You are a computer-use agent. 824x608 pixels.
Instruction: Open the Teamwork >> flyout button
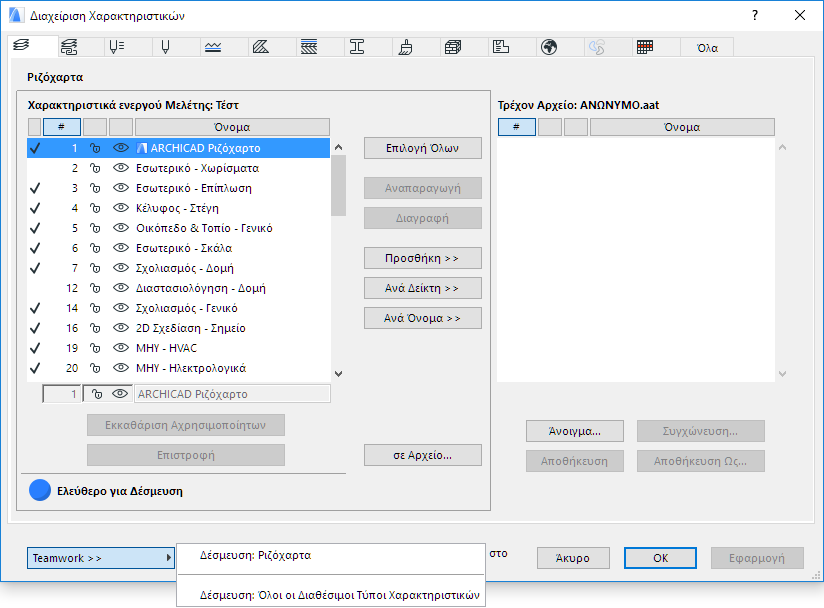click(x=100, y=558)
